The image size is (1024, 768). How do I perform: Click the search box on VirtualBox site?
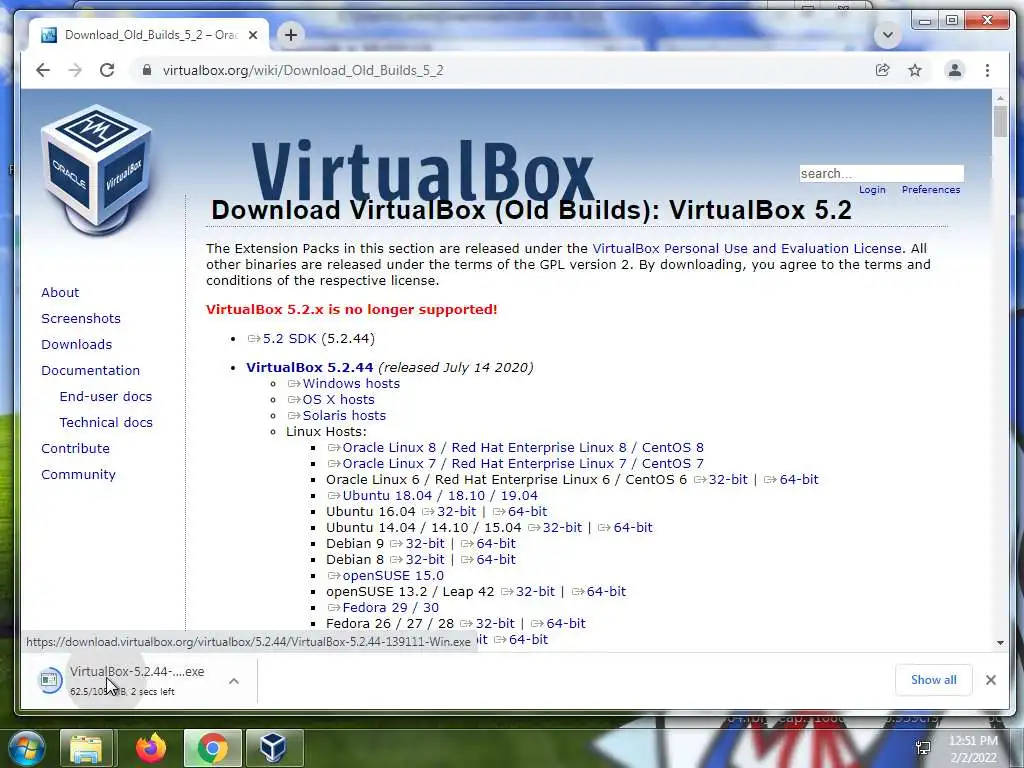(x=882, y=173)
